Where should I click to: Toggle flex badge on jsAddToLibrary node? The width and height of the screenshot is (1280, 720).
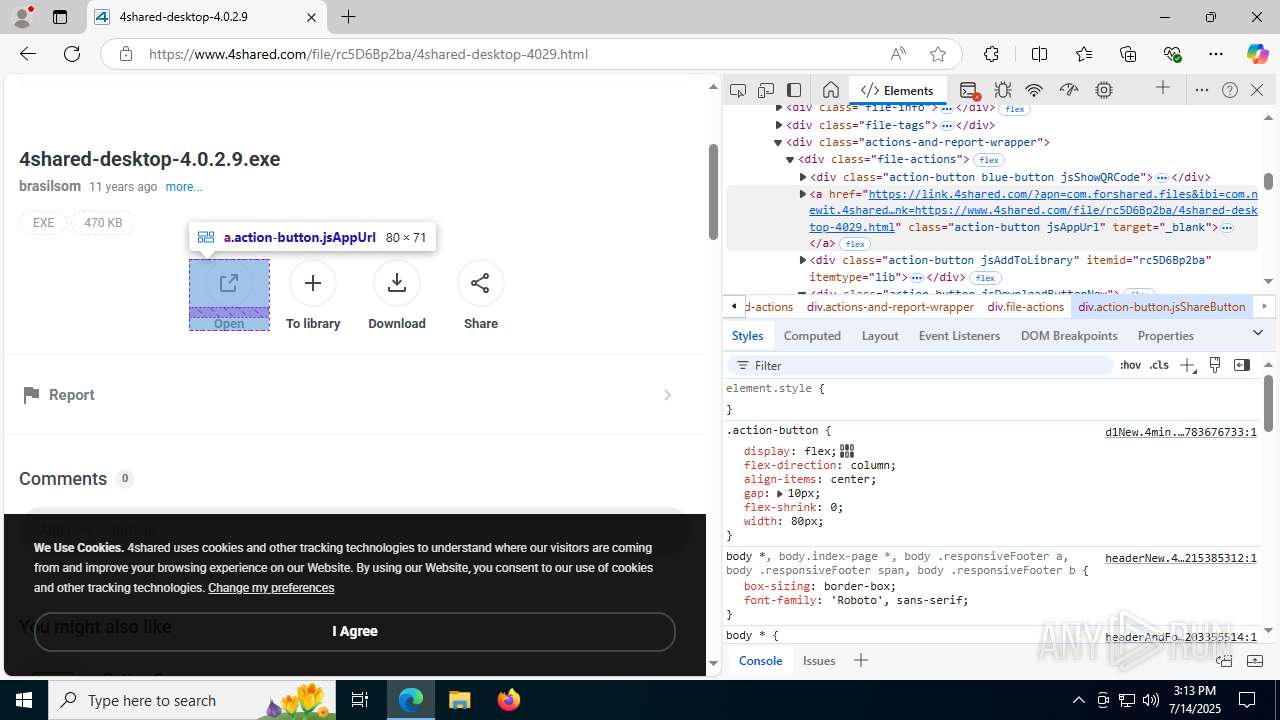click(x=985, y=278)
